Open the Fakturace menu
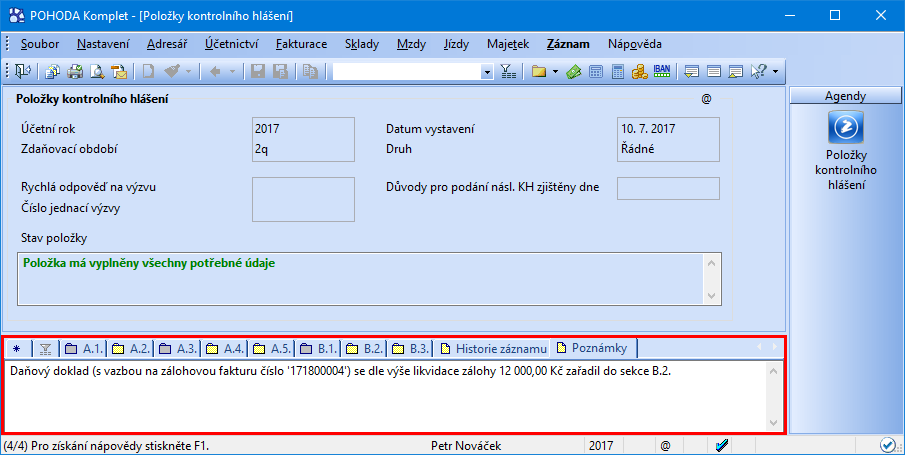Image resolution: width=905 pixels, height=455 pixels. 301,44
